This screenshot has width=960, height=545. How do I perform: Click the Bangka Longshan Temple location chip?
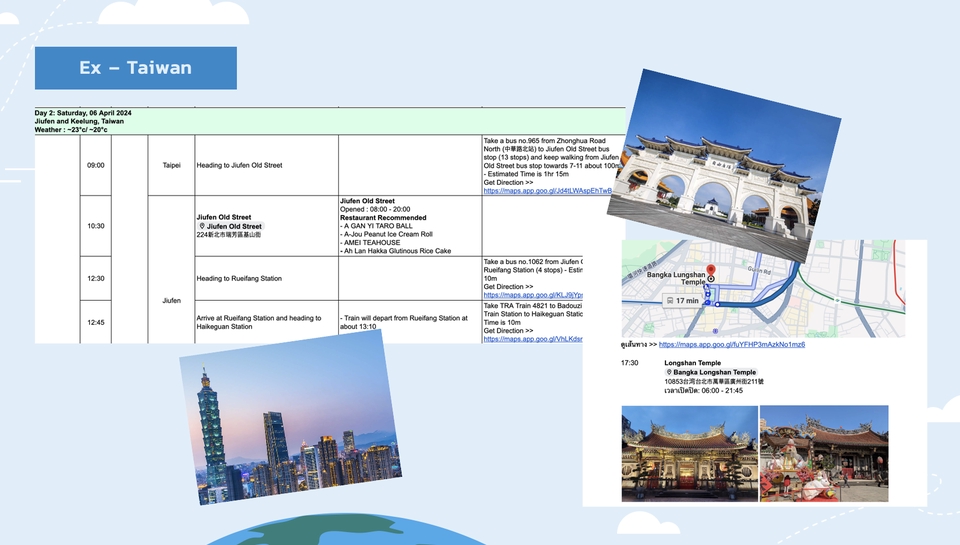point(711,372)
